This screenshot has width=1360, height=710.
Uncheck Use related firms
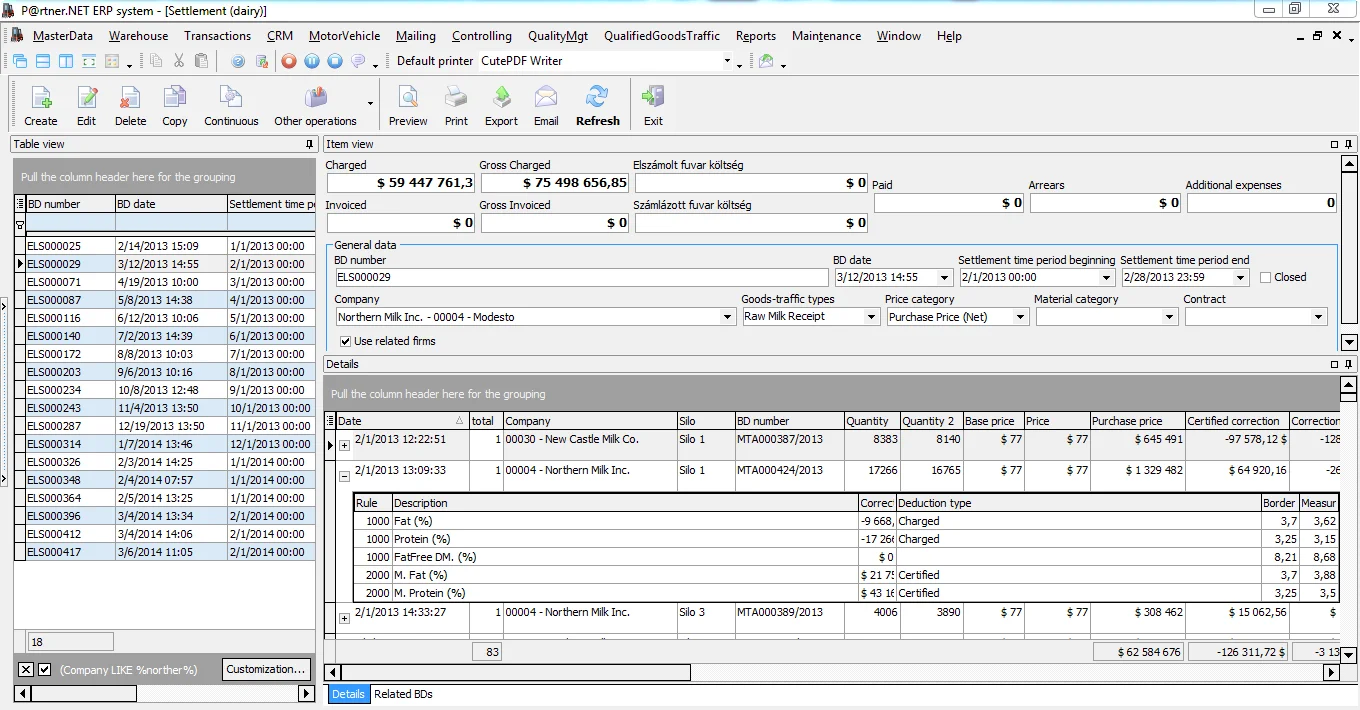346,342
